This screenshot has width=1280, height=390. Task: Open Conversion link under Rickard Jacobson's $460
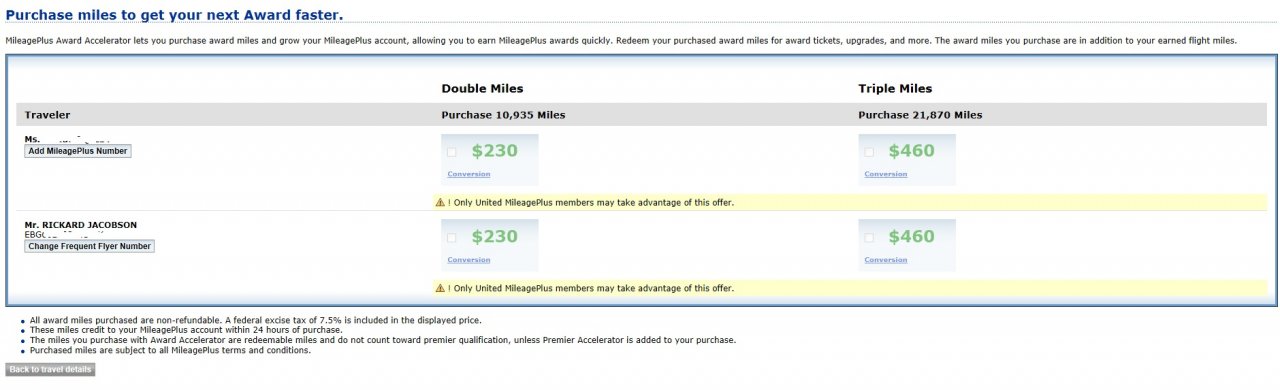coord(886,260)
